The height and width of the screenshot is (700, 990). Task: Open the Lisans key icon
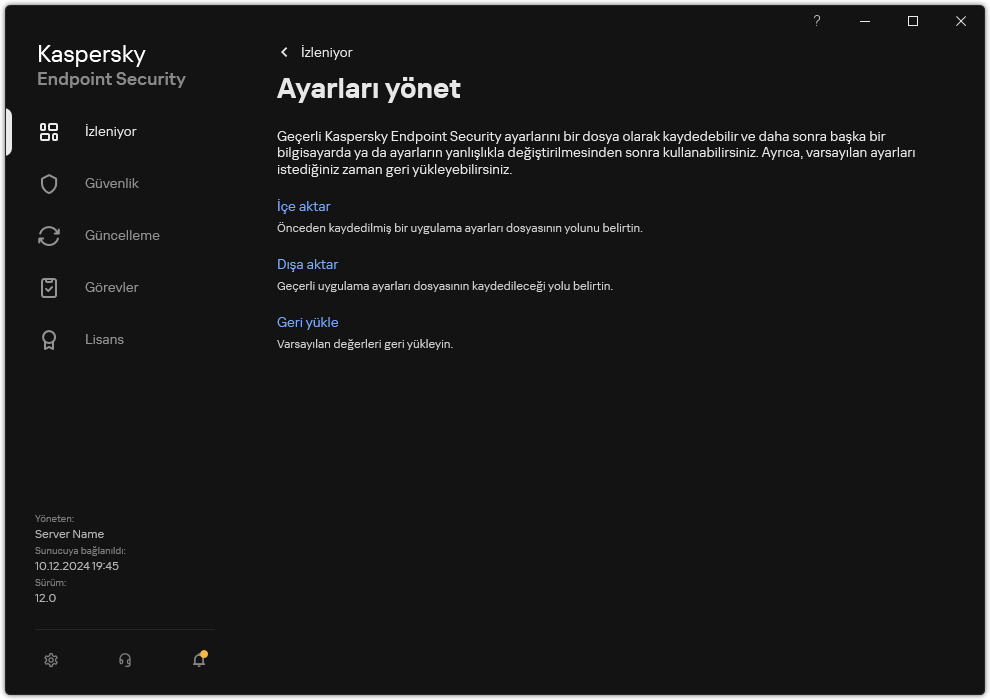[x=48, y=339]
